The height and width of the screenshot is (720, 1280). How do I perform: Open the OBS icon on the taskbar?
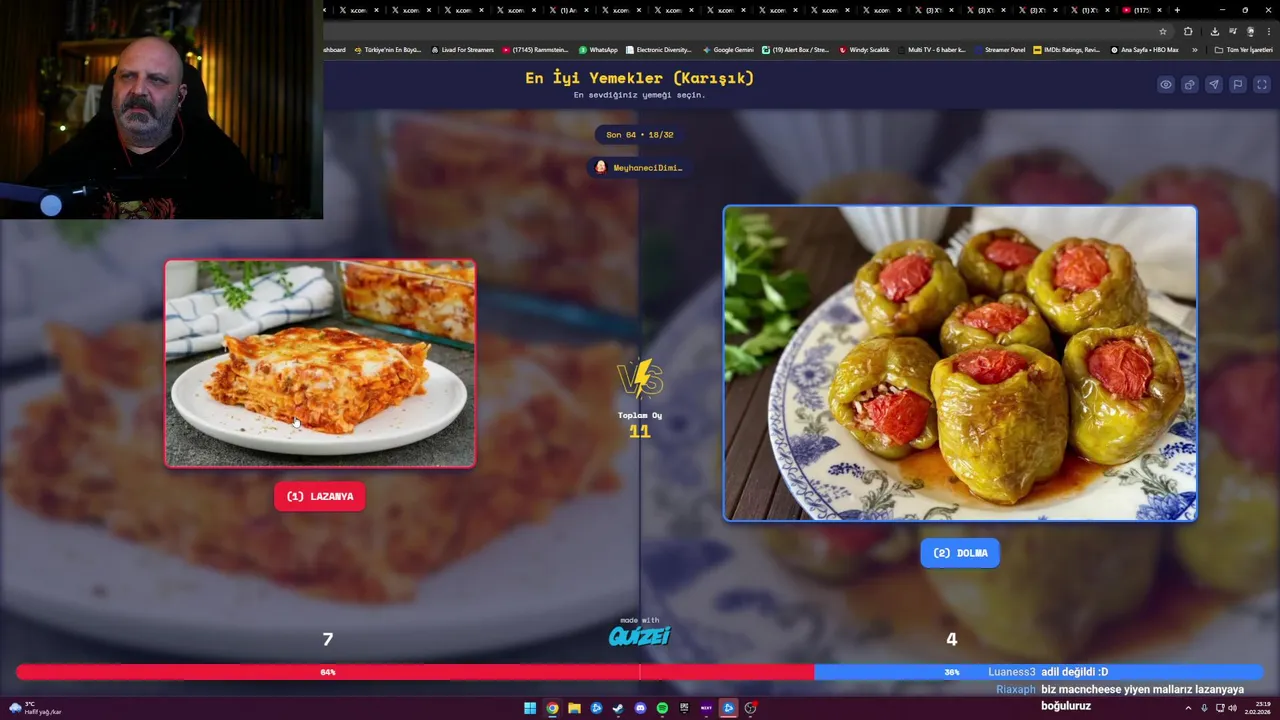tap(750, 708)
